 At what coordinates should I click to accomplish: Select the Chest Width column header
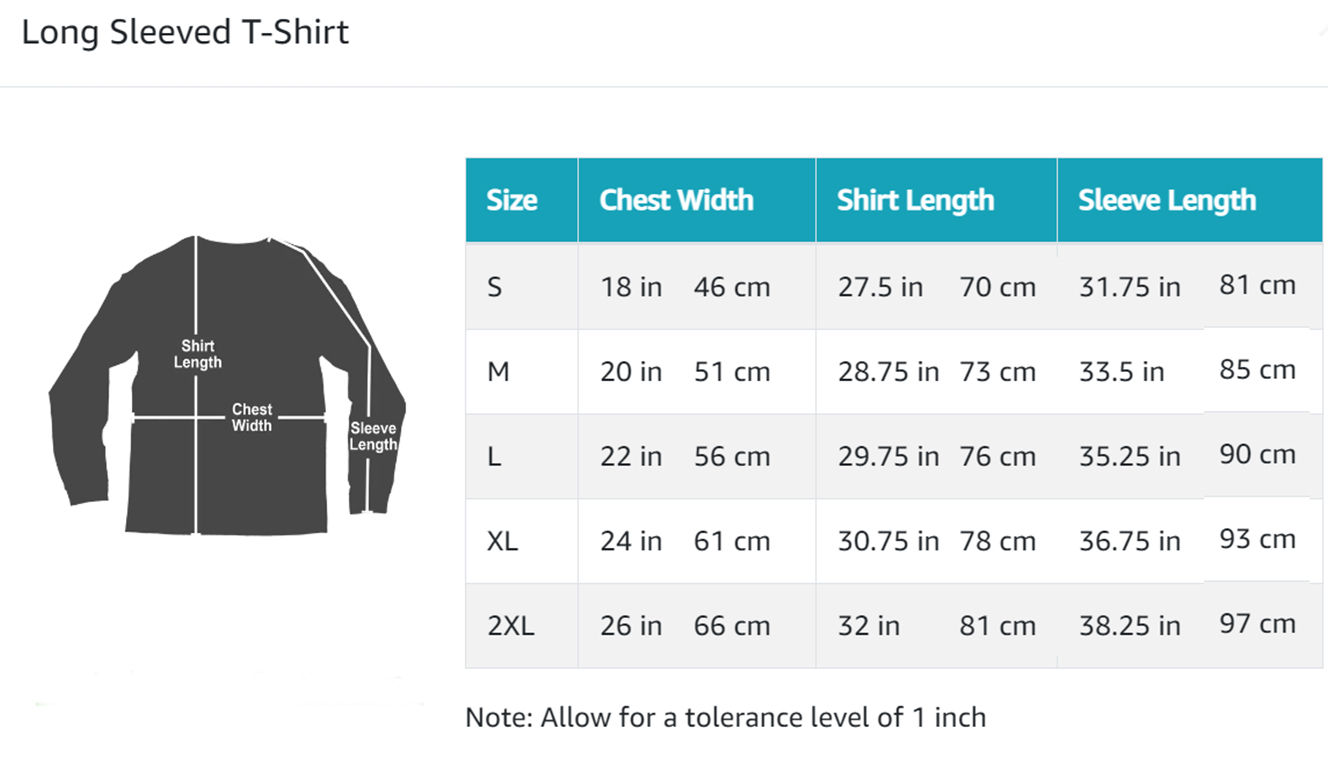pyautogui.click(x=676, y=200)
